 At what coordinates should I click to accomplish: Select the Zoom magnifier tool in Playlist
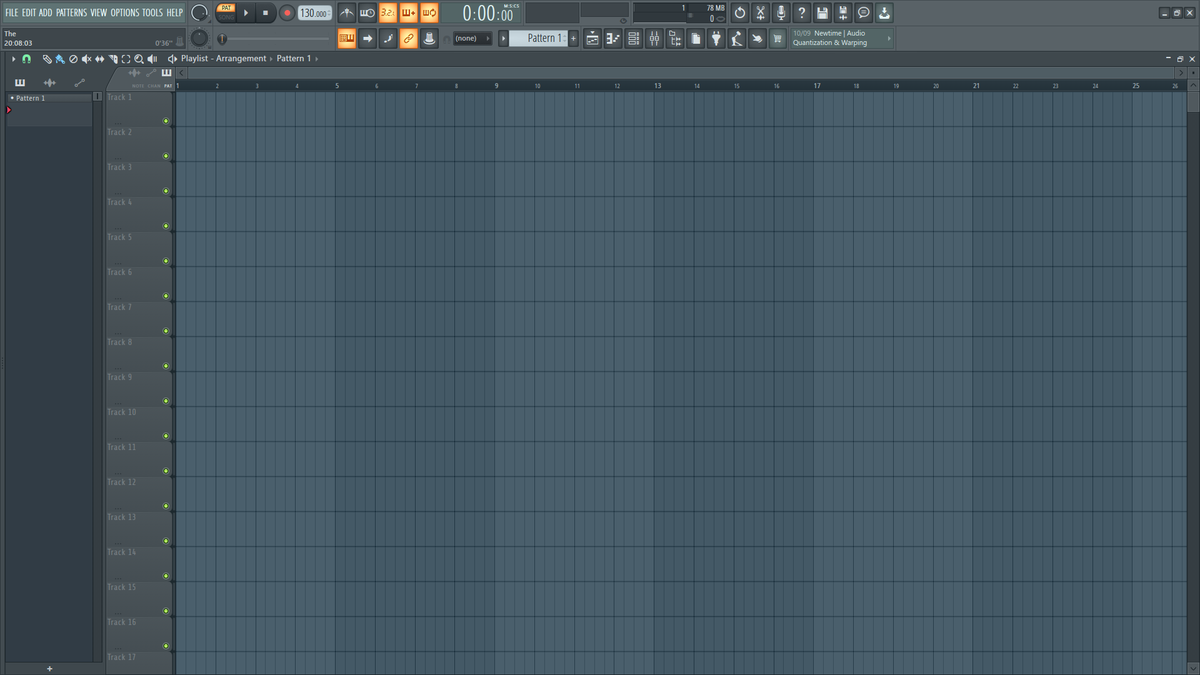pos(139,59)
